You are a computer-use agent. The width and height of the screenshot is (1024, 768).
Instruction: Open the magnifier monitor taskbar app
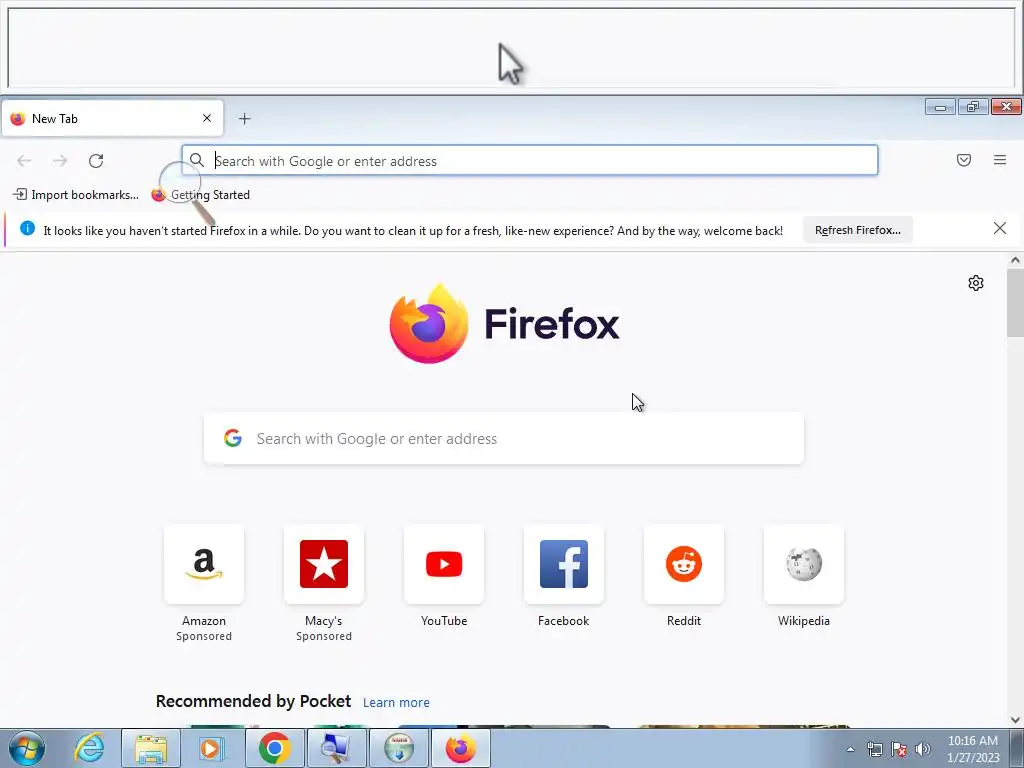(x=336, y=748)
